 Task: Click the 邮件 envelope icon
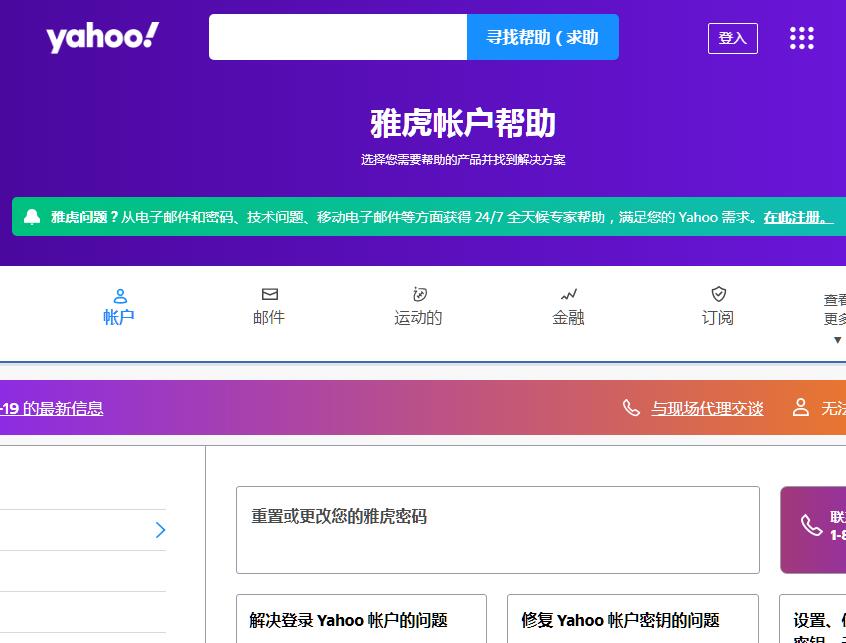269,294
